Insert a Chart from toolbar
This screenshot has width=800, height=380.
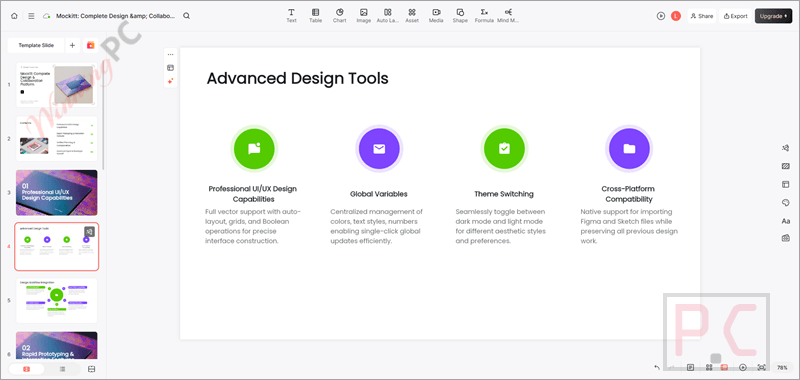(x=339, y=15)
